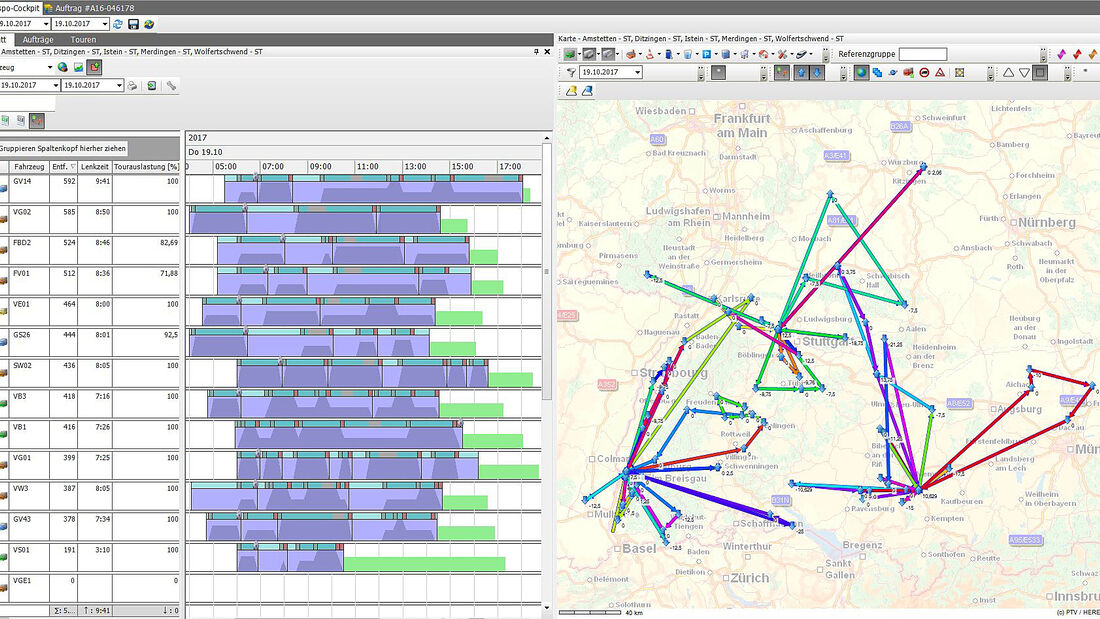
Task: Click the printer icon in the left panel
Action: tap(132, 86)
